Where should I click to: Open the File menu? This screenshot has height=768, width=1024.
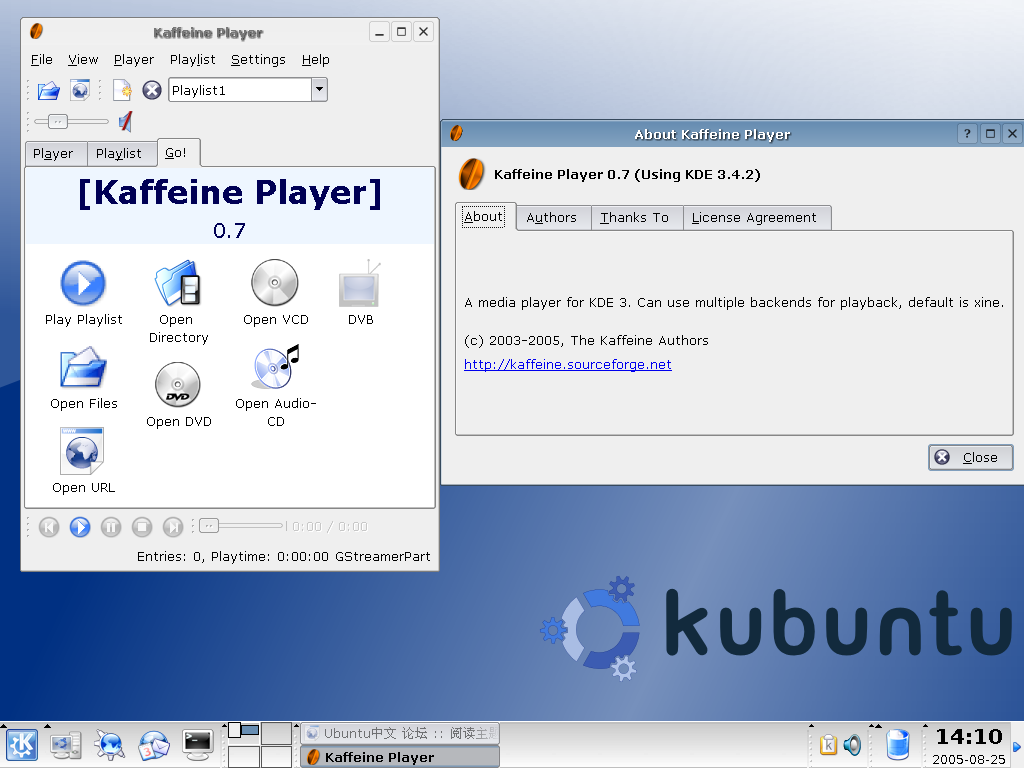41,60
